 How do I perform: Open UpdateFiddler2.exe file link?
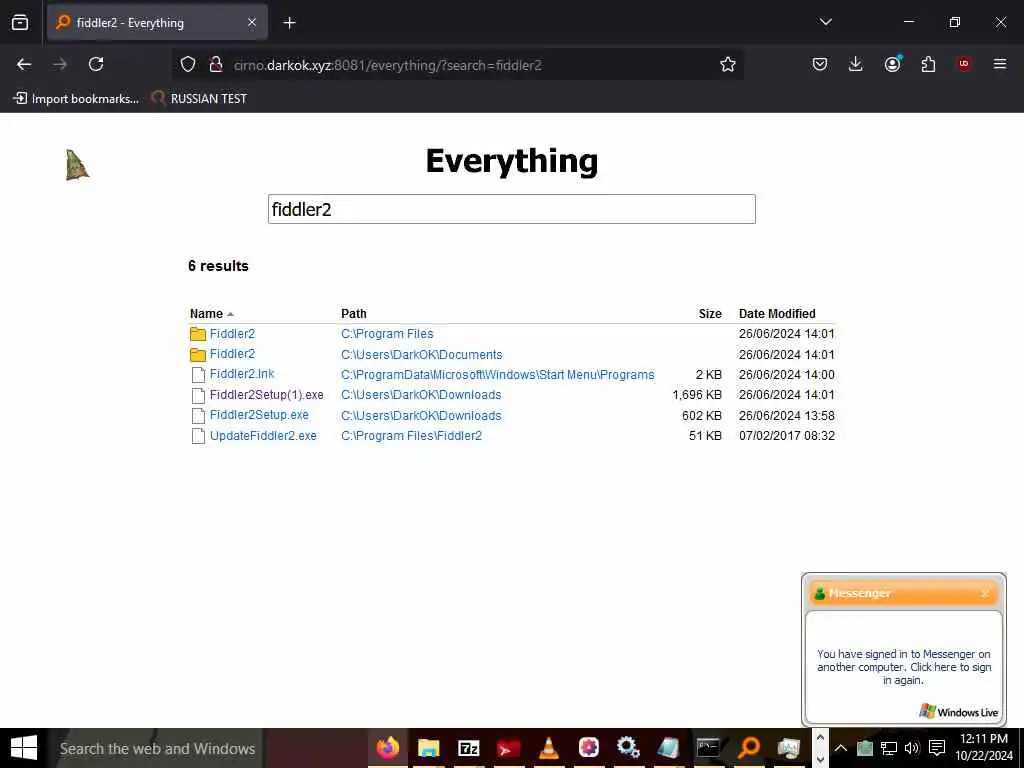point(263,436)
